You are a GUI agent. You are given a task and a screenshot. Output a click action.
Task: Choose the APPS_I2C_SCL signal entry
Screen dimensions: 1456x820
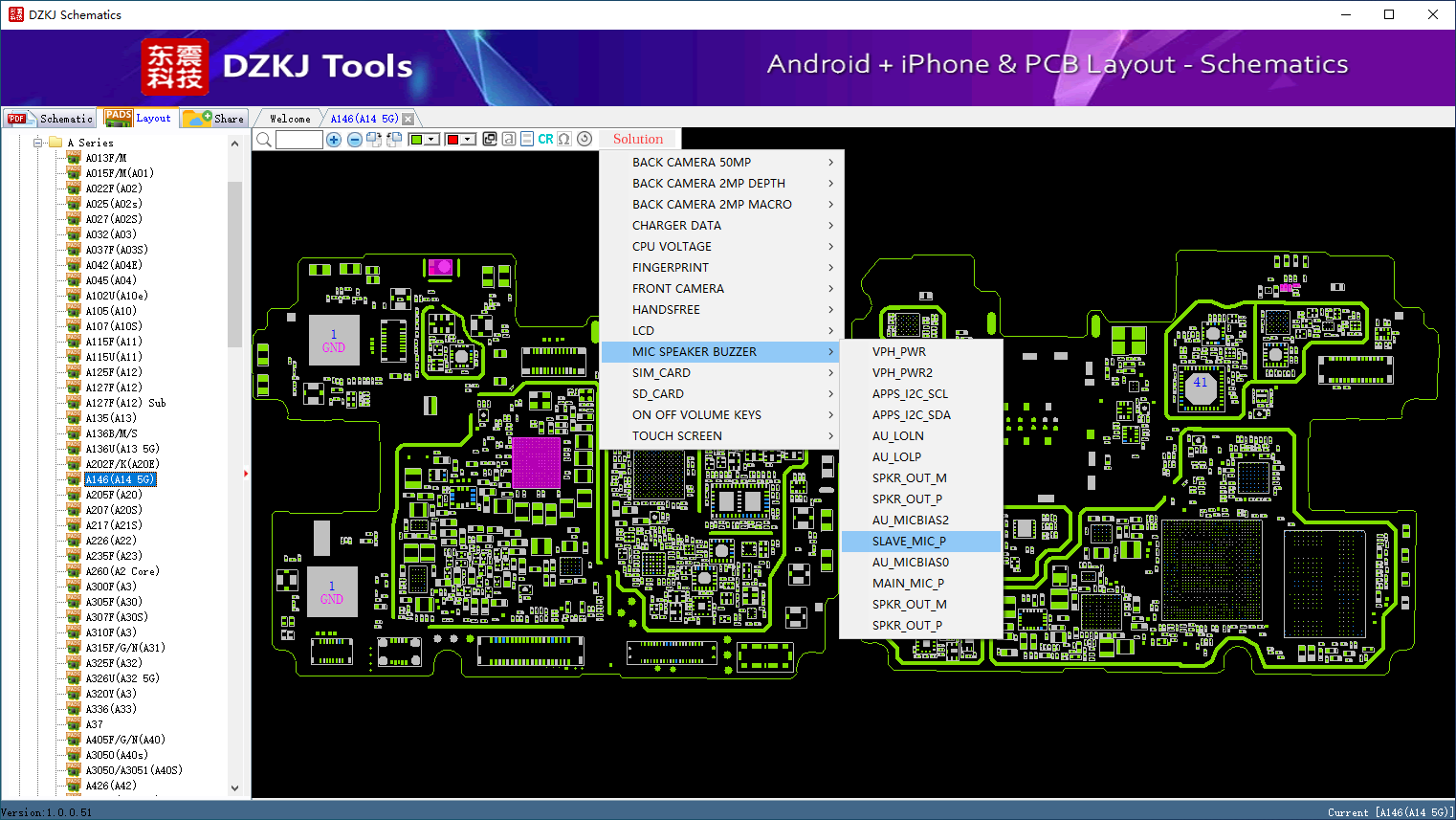tap(921, 393)
